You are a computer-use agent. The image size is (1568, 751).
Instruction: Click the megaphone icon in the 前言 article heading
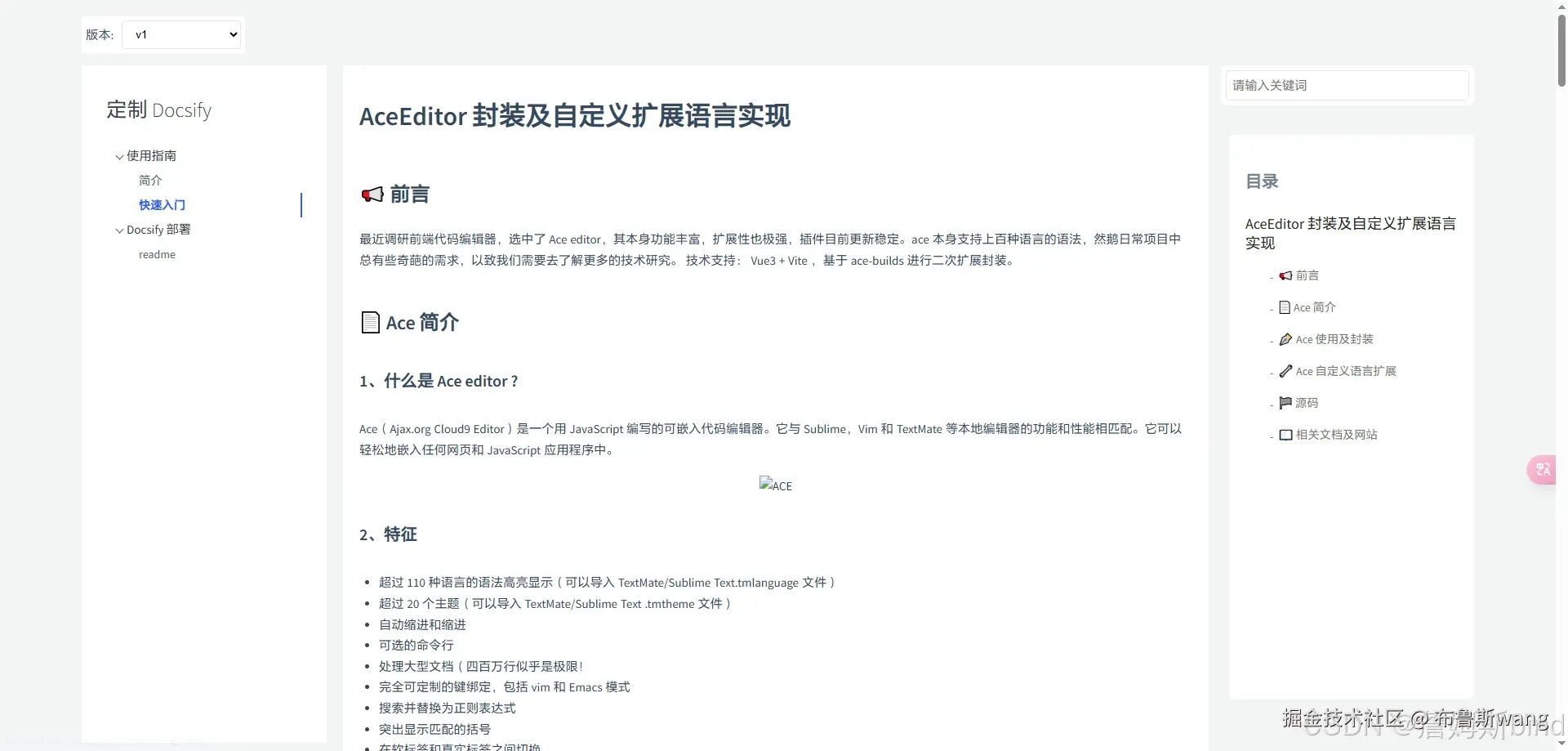[372, 194]
